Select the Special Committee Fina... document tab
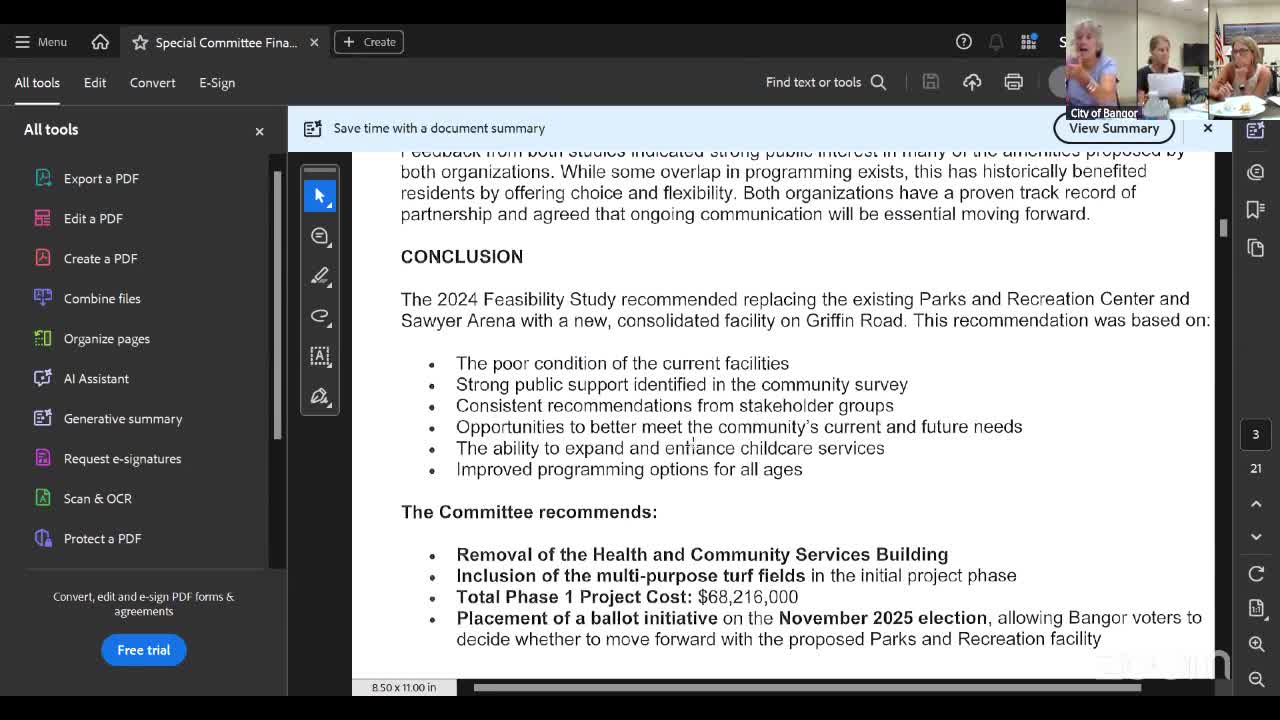Screen dimensions: 1280x720 226,42
